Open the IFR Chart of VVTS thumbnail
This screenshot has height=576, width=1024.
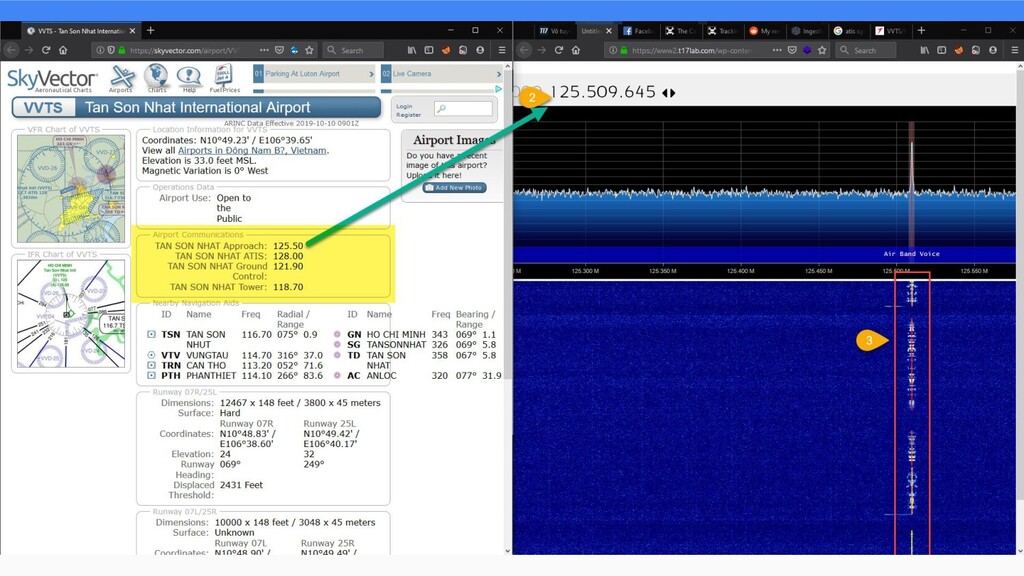click(x=71, y=313)
